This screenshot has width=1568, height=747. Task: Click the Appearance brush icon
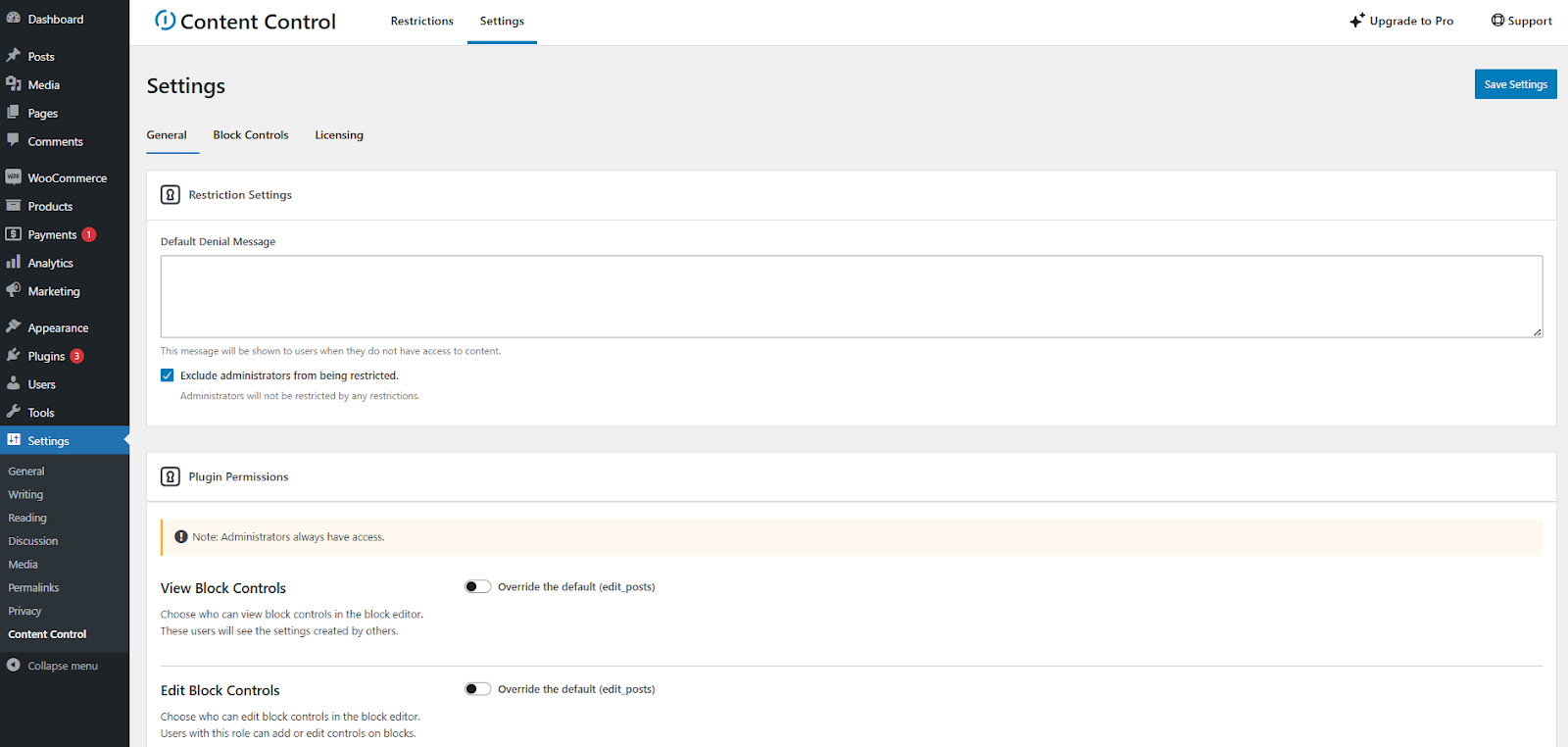[x=13, y=326]
